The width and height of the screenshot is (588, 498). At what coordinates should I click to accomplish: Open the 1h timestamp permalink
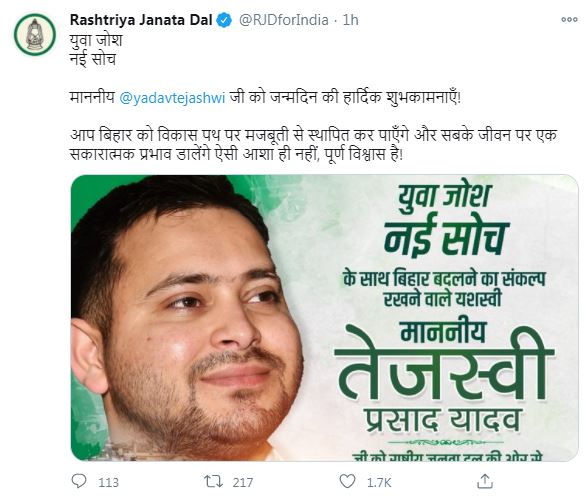351,20
